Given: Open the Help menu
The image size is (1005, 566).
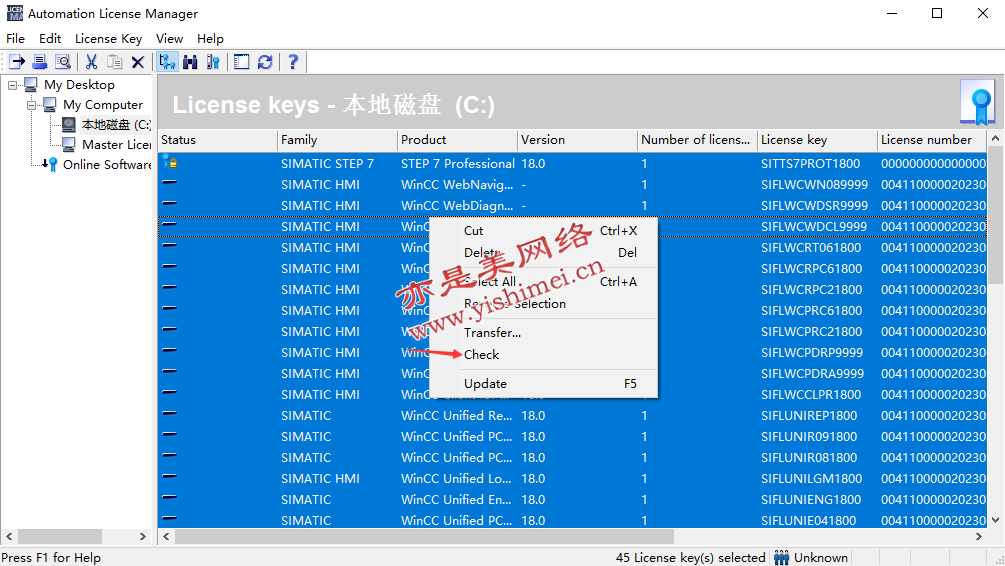Looking at the screenshot, I should (x=210, y=38).
